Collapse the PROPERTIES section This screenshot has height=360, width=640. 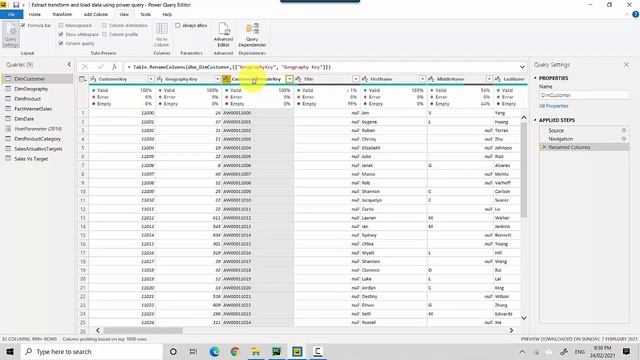535,78
